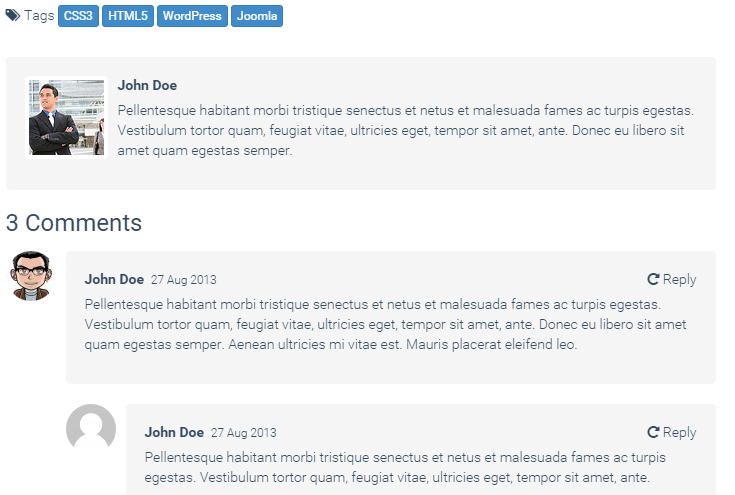The height and width of the screenshot is (495, 735).
Task: Click the WordPress tag
Action: tap(192, 16)
